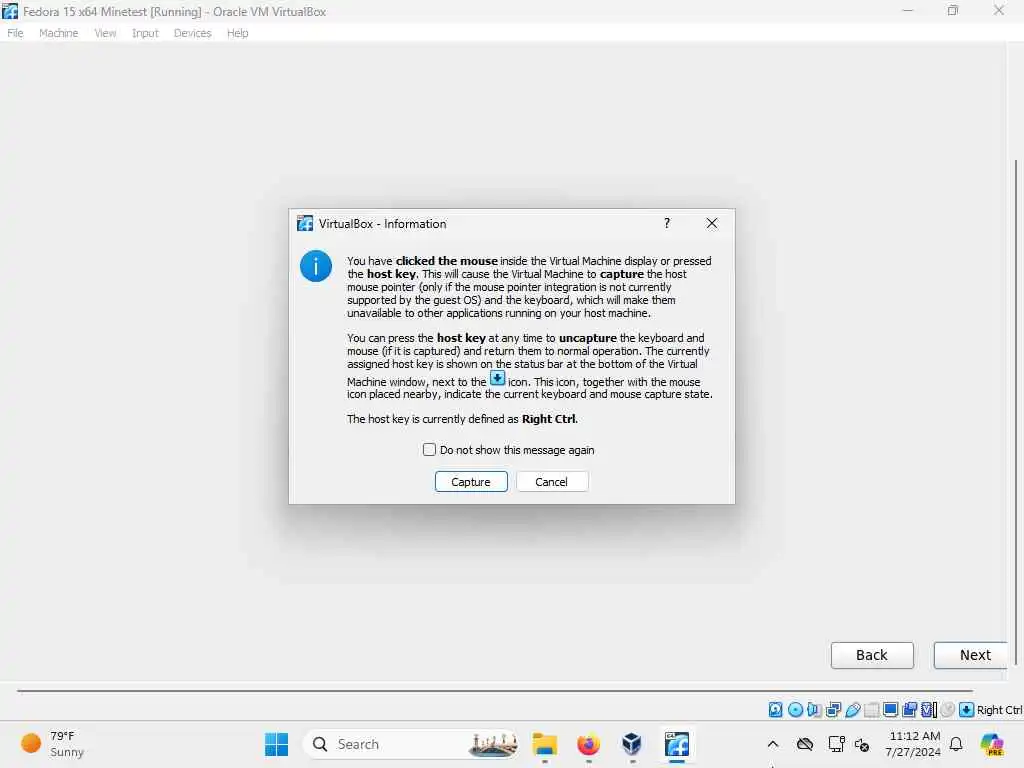Click the USB devices status icon
Viewport: 1024px width, 768px height.
click(x=852, y=709)
